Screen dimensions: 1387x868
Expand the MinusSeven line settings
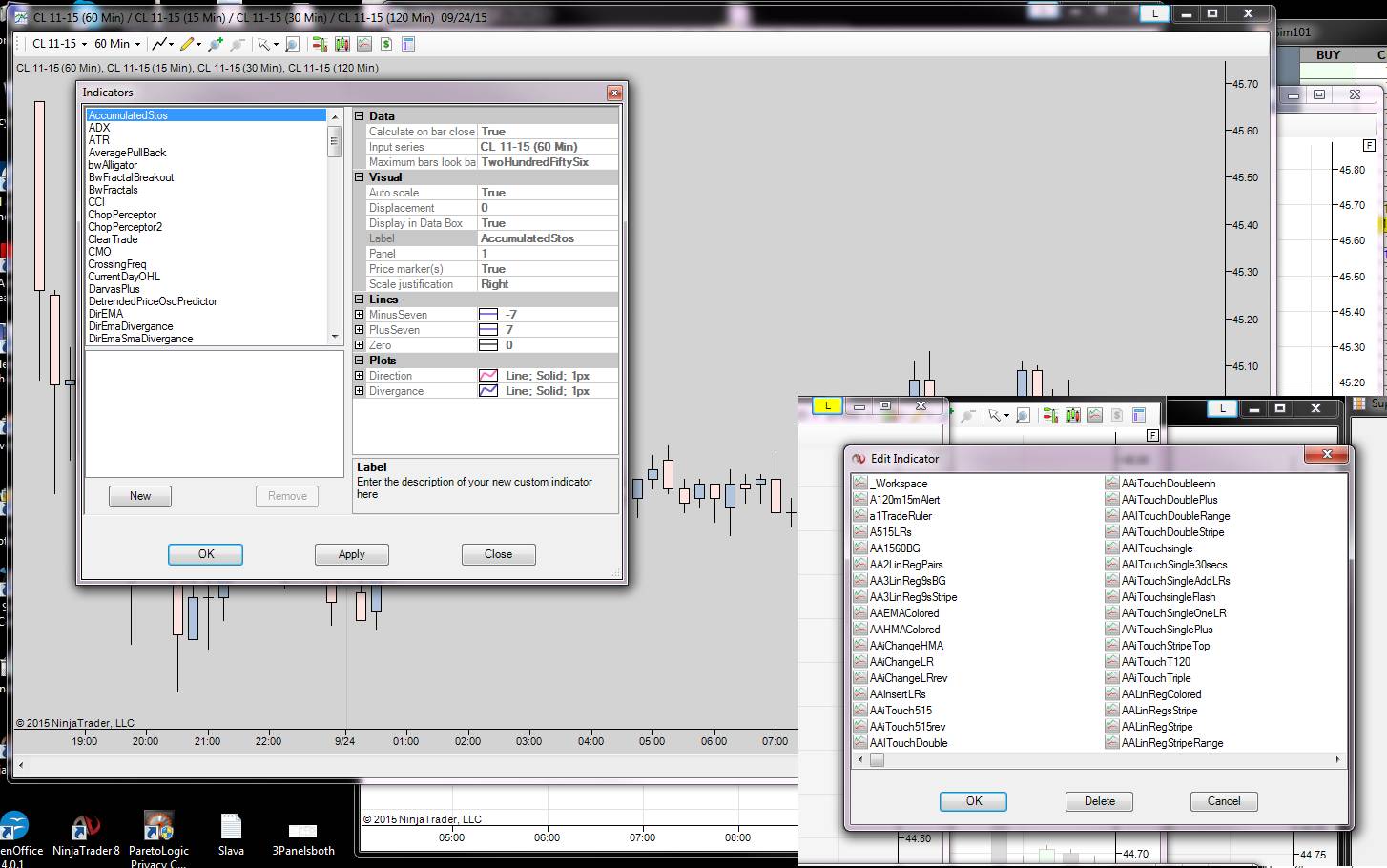[x=360, y=315]
